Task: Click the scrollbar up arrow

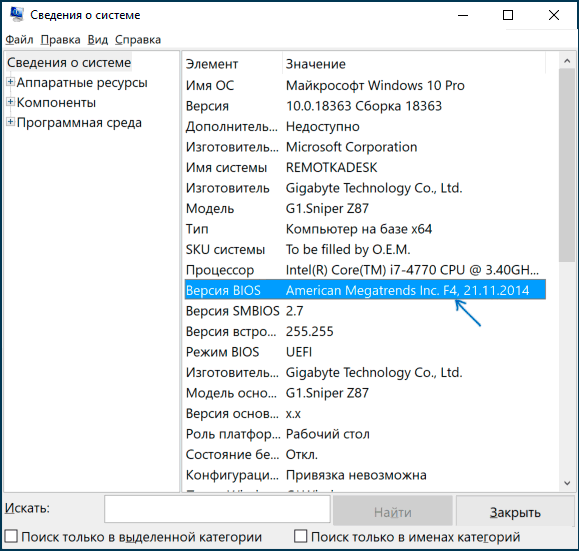Action: 567,61
